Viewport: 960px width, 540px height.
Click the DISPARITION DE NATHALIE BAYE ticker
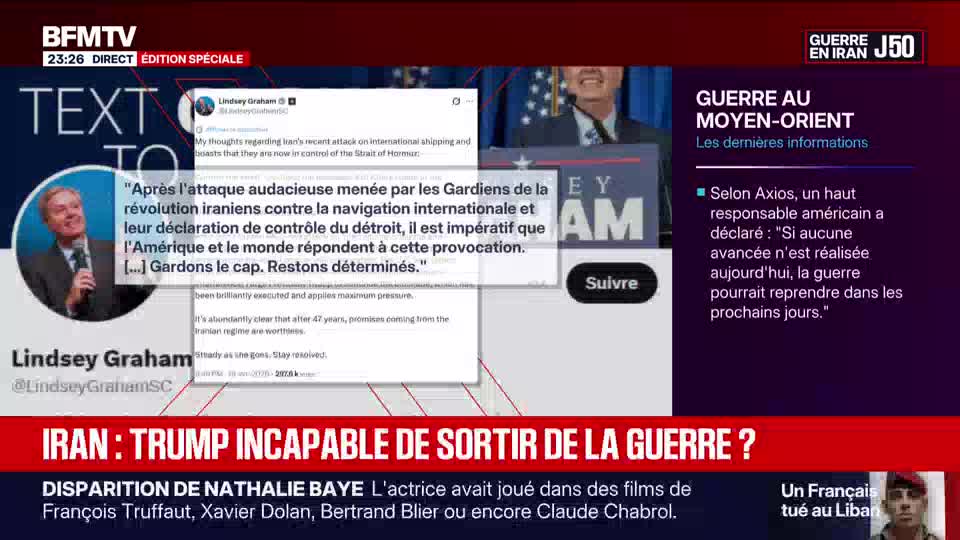pyautogui.click(x=203, y=489)
